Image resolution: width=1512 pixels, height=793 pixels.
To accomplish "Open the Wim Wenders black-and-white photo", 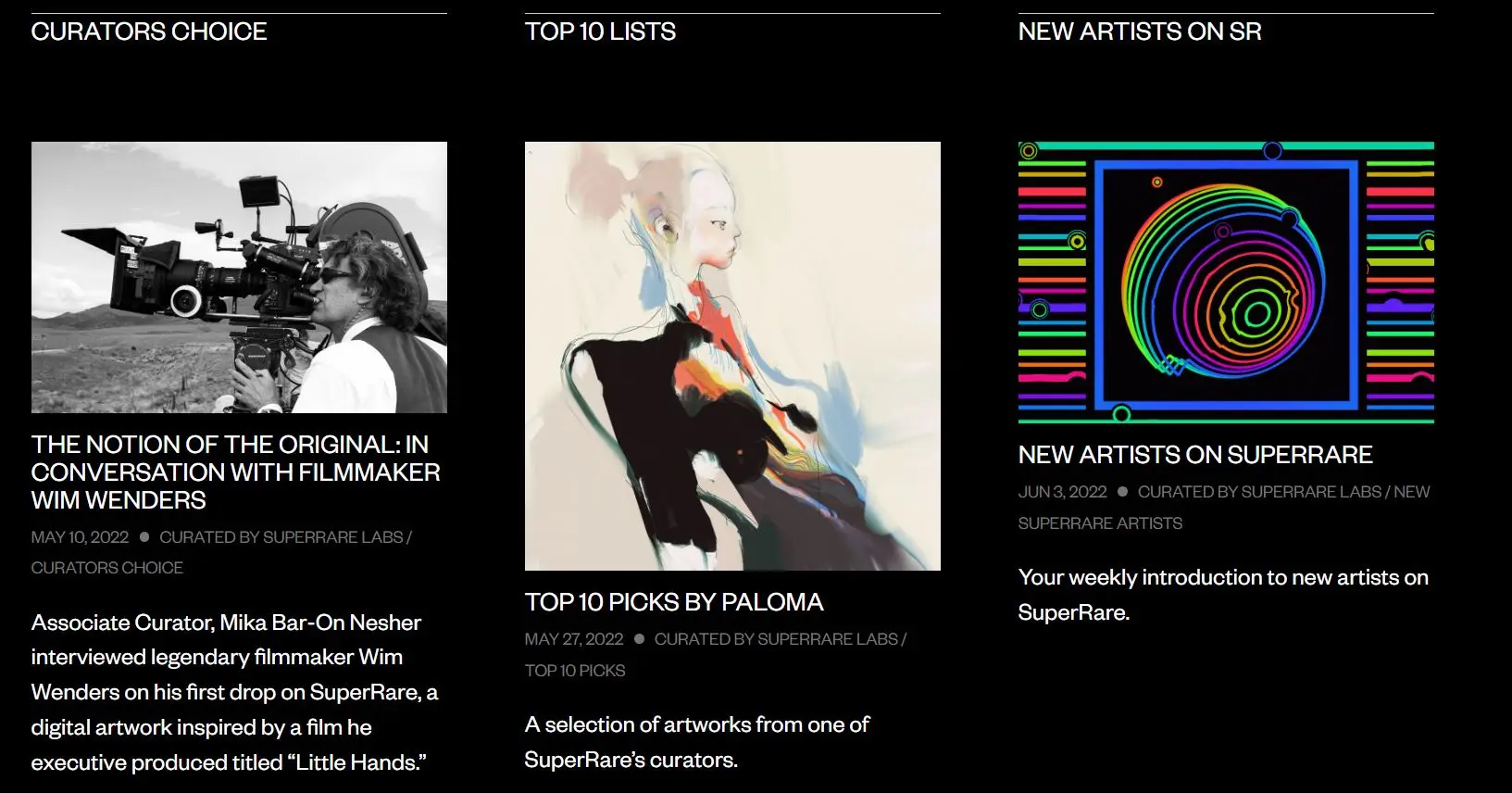I will pyautogui.click(x=239, y=277).
